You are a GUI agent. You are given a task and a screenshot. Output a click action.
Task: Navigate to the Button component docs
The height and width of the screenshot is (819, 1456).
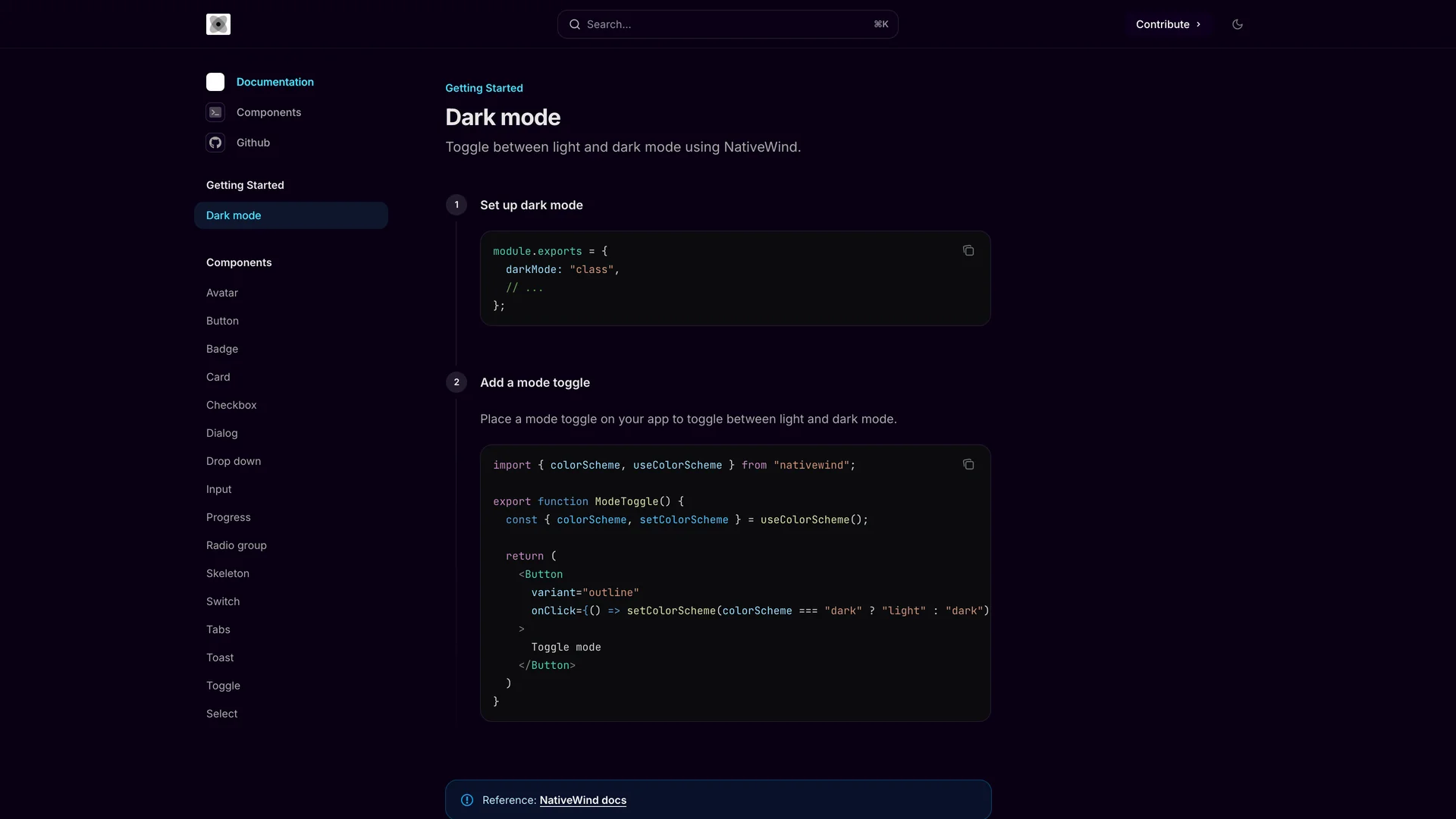click(x=222, y=321)
